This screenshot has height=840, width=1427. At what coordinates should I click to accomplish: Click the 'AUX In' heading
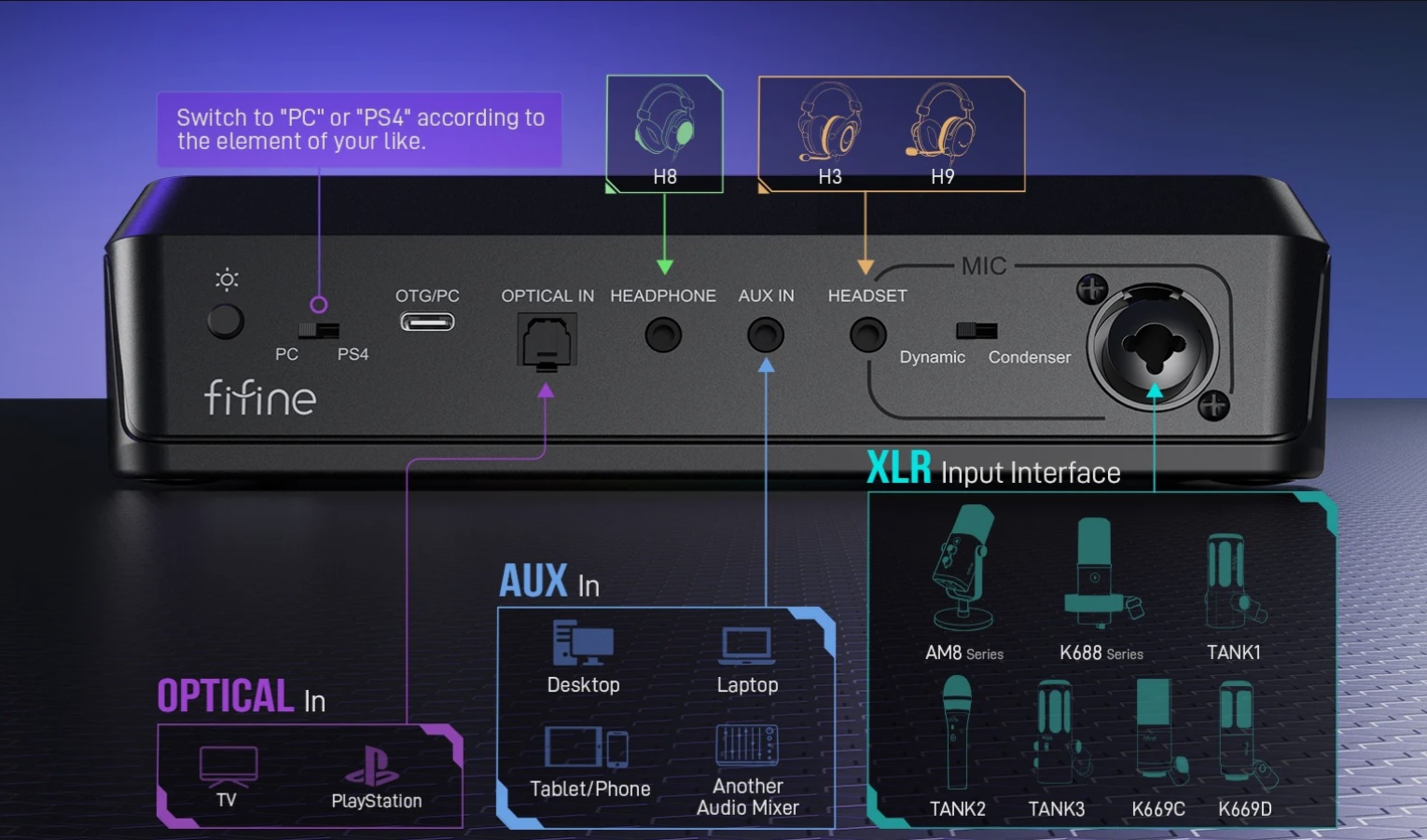549,582
